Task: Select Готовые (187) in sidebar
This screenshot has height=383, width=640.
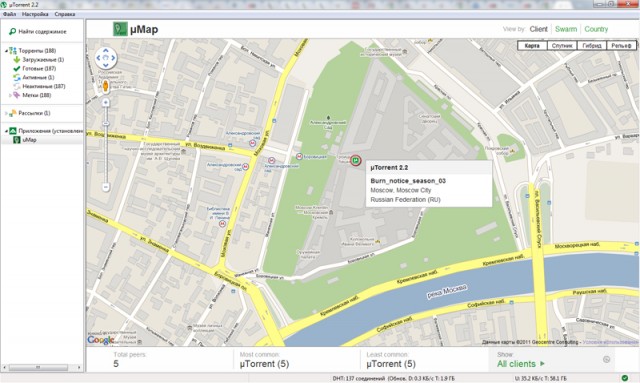Action: 39,69
